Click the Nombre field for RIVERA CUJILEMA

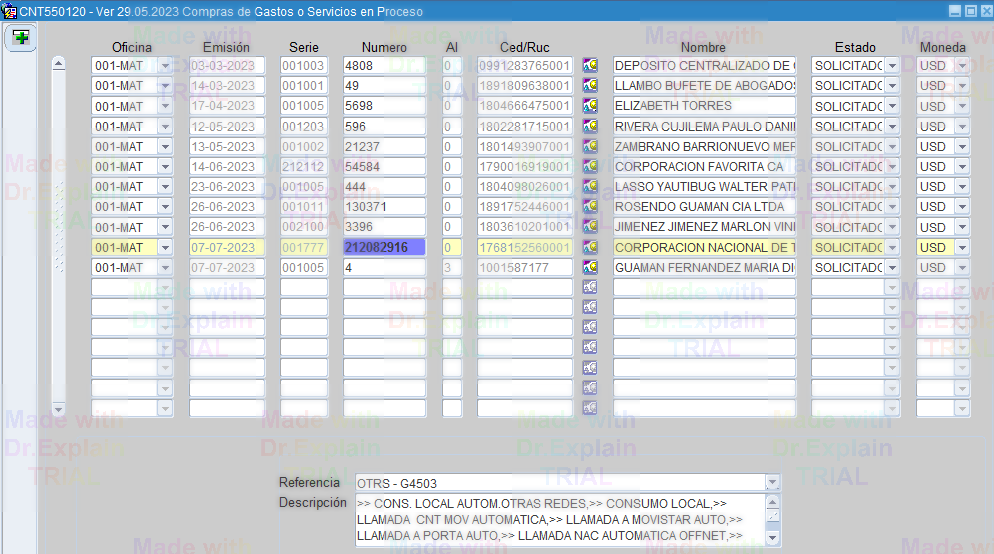click(704, 126)
